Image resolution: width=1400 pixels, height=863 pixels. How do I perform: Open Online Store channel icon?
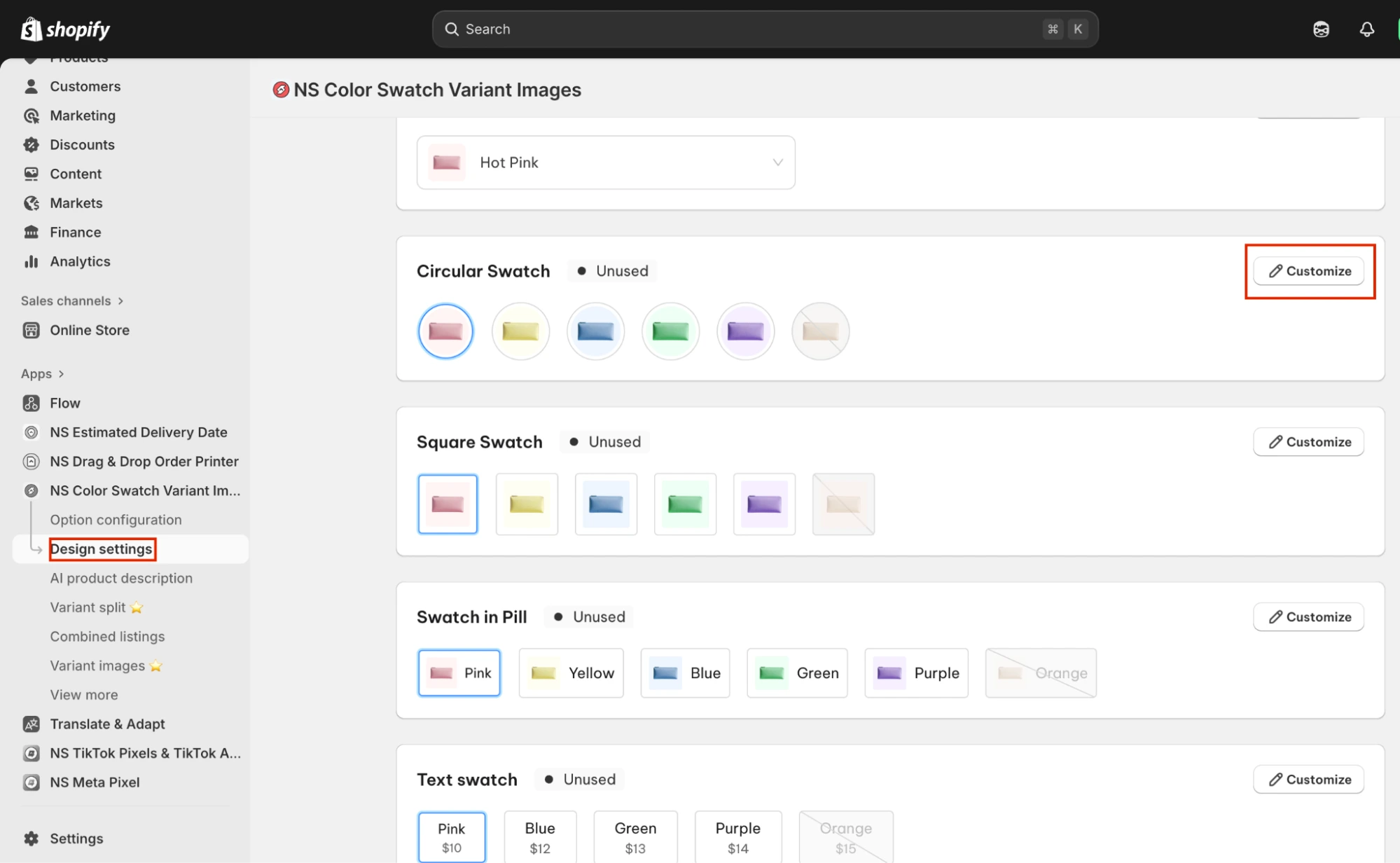[31, 330]
